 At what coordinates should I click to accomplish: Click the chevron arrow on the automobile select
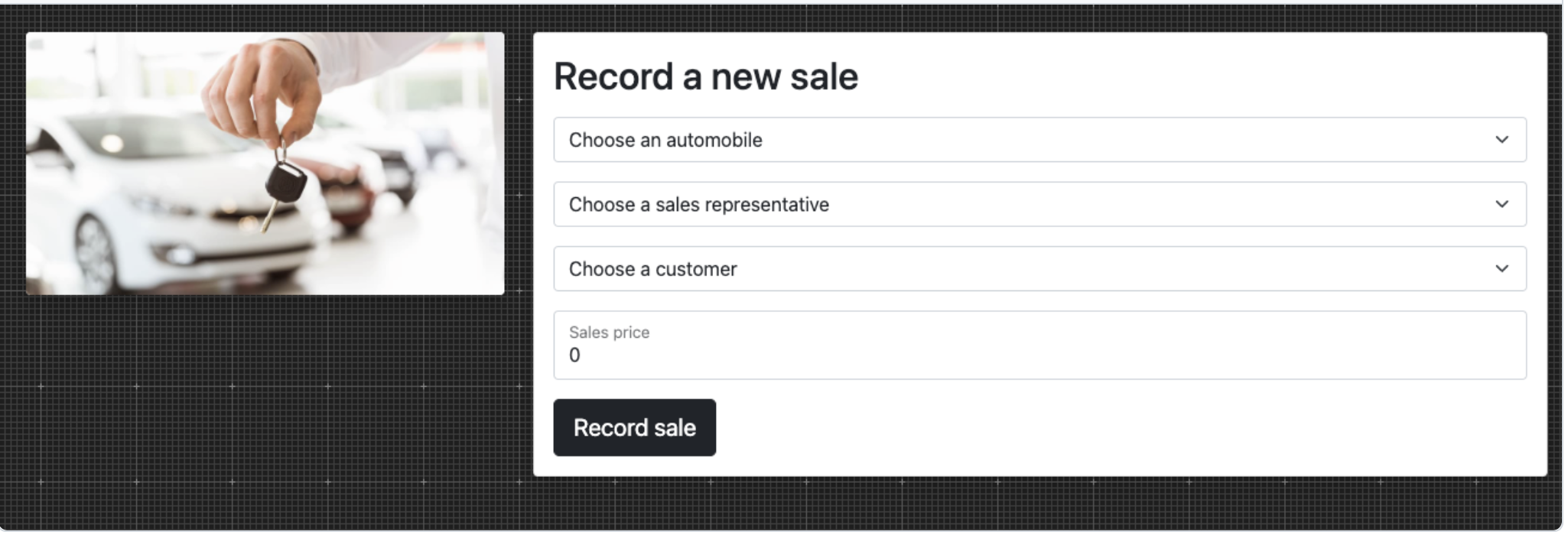pyautogui.click(x=1501, y=140)
